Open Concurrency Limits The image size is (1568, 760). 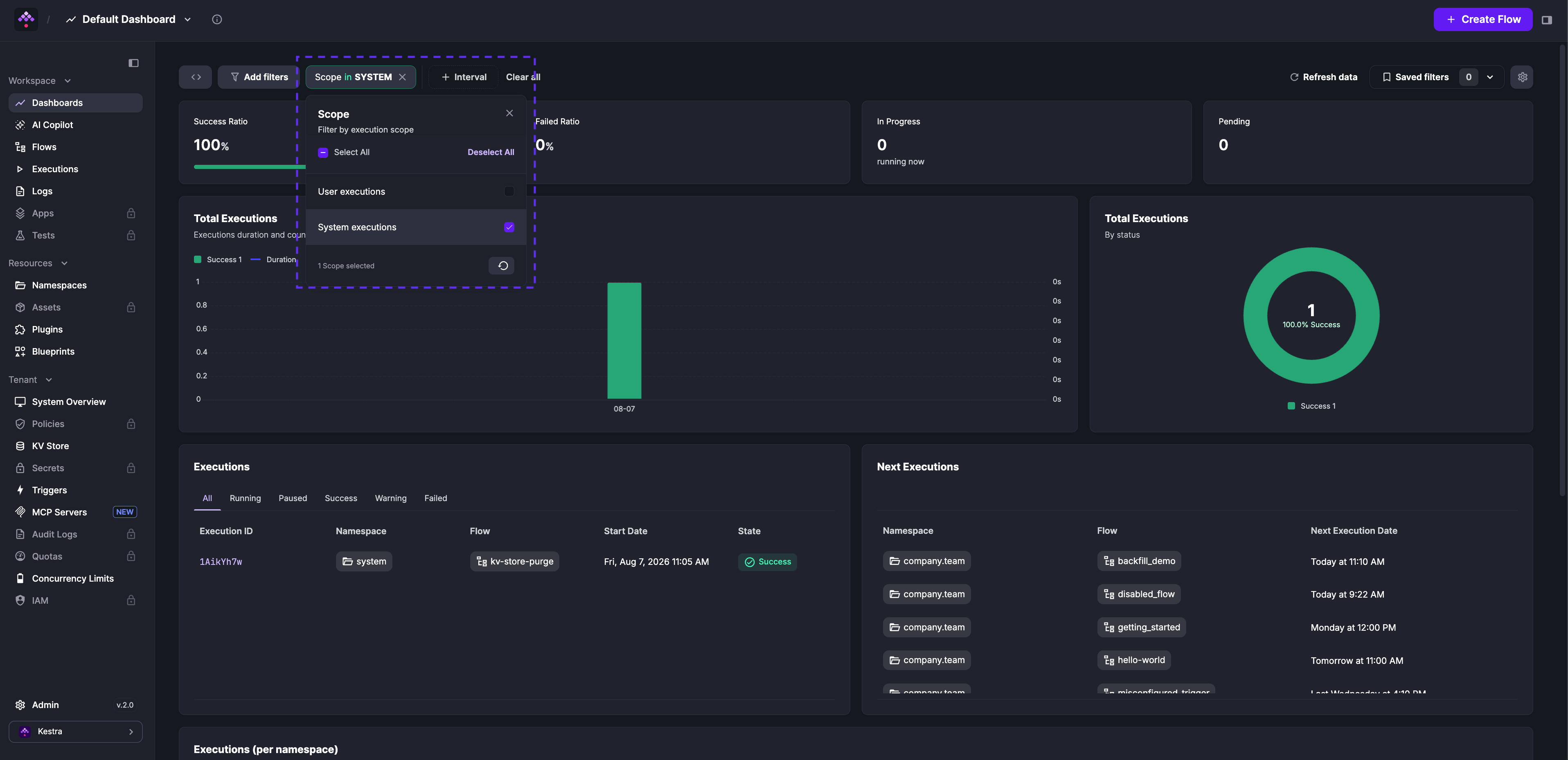pos(75,579)
